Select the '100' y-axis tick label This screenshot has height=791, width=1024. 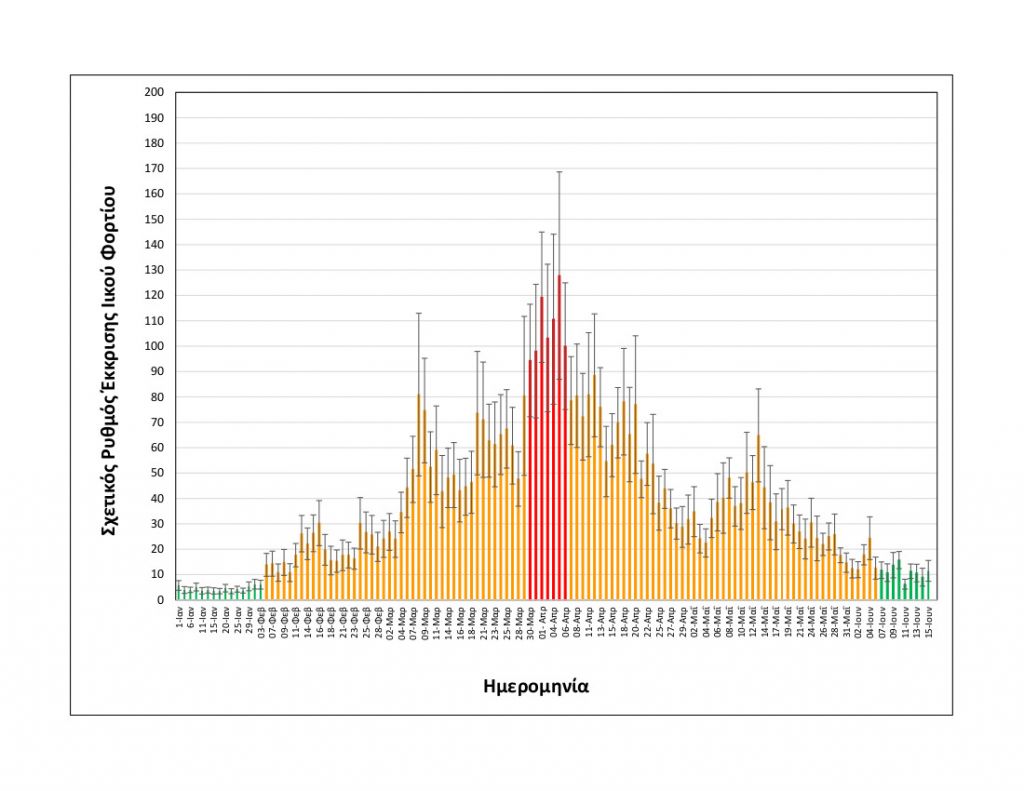pos(154,346)
